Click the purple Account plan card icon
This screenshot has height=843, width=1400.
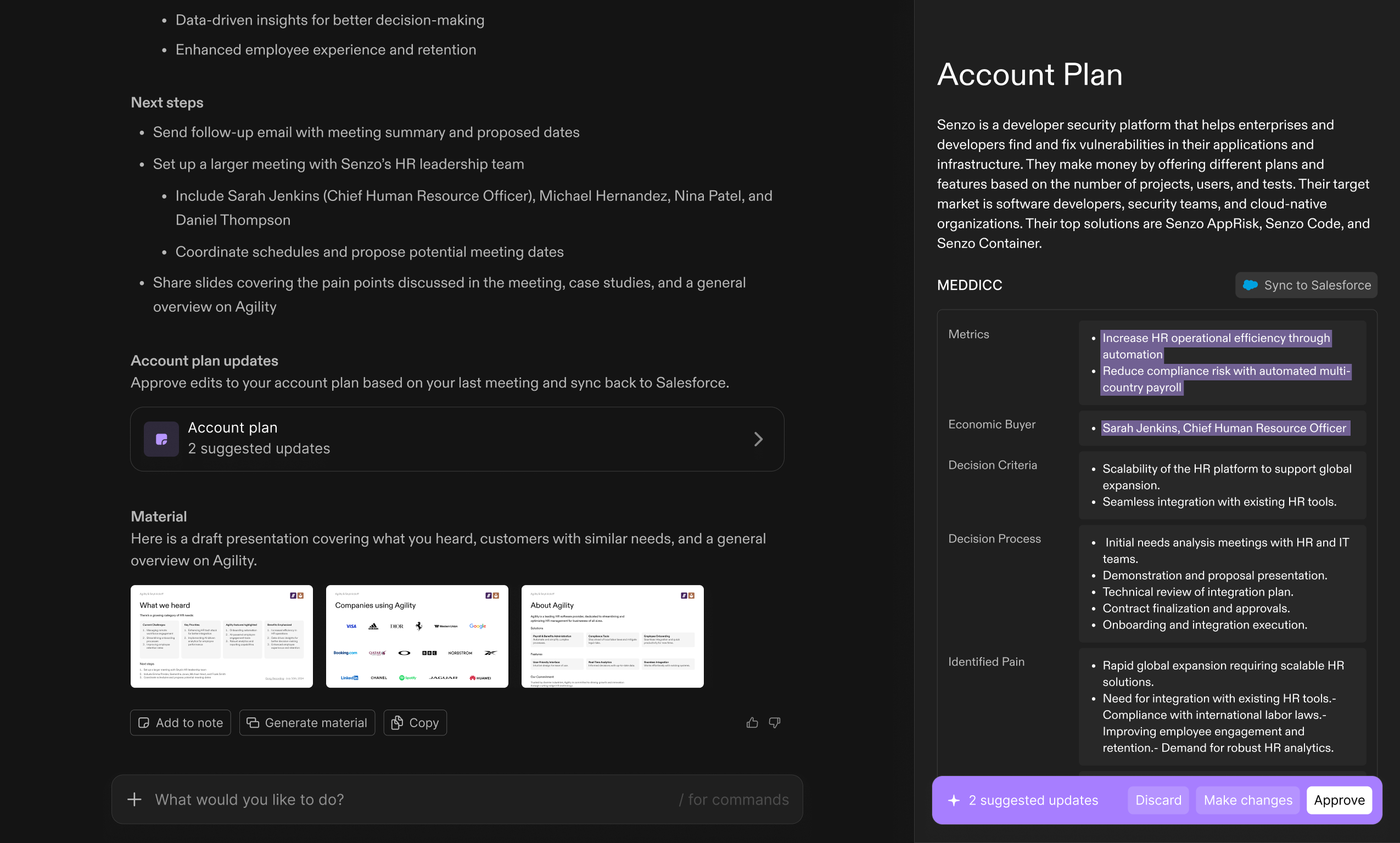161,439
